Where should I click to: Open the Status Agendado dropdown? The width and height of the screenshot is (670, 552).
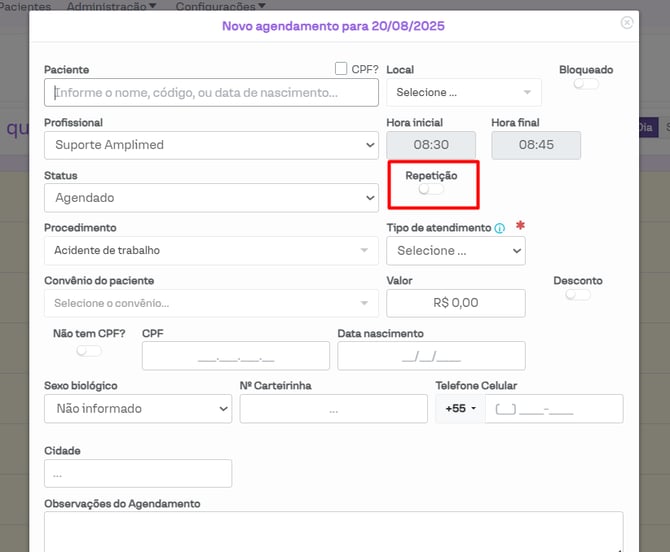(211, 198)
